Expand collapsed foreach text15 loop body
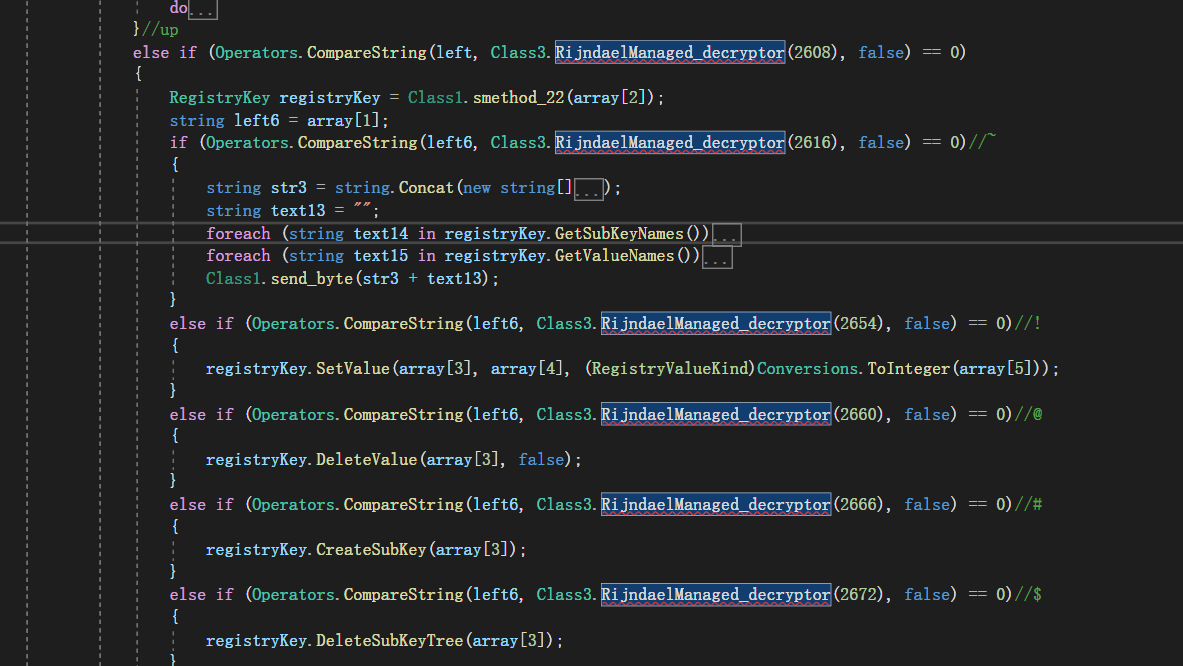Viewport: 1183px width, 666px height. point(717,258)
